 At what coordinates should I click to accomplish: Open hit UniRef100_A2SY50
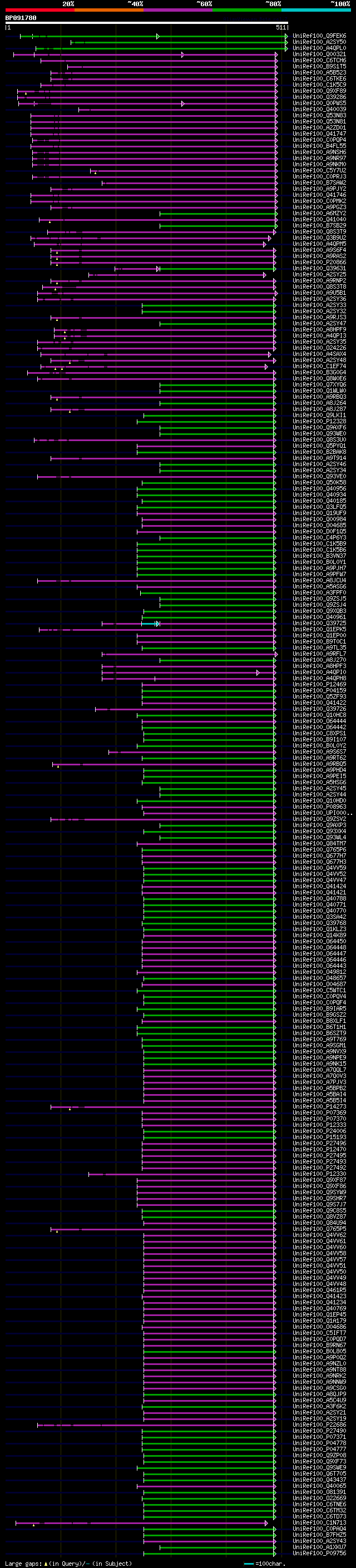319,42
